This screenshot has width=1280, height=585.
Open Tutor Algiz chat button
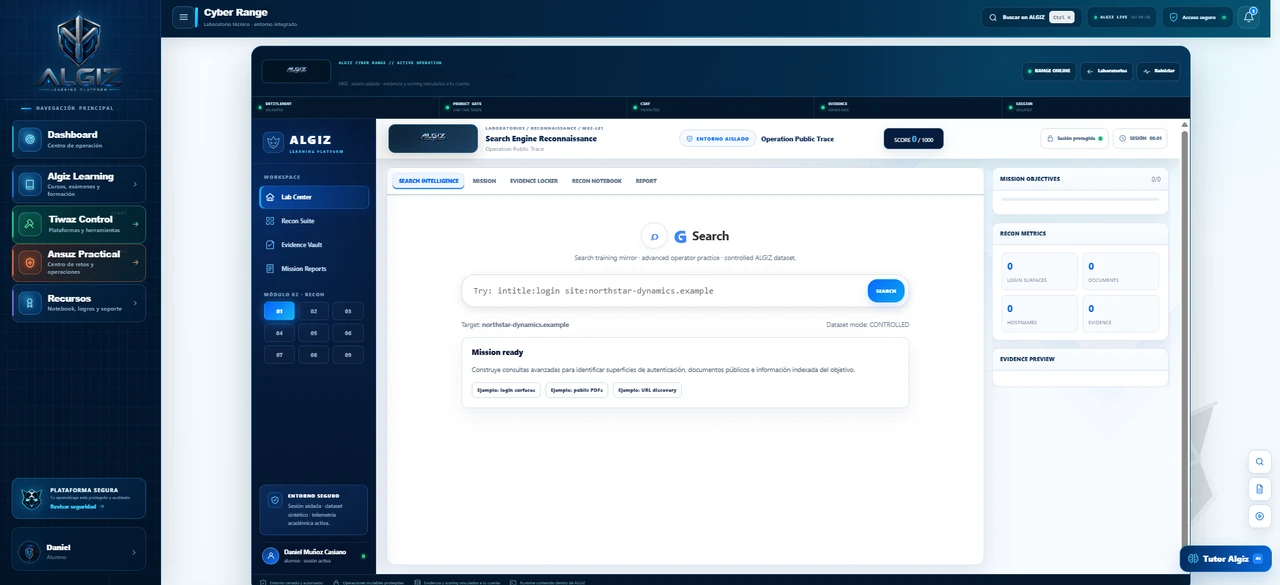coord(1224,559)
